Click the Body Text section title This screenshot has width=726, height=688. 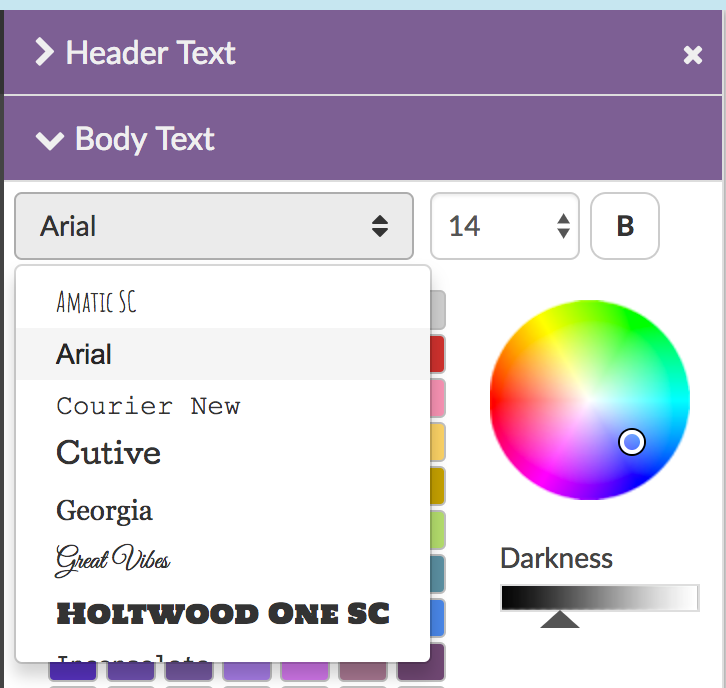pyautogui.click(x=145, y=139)
